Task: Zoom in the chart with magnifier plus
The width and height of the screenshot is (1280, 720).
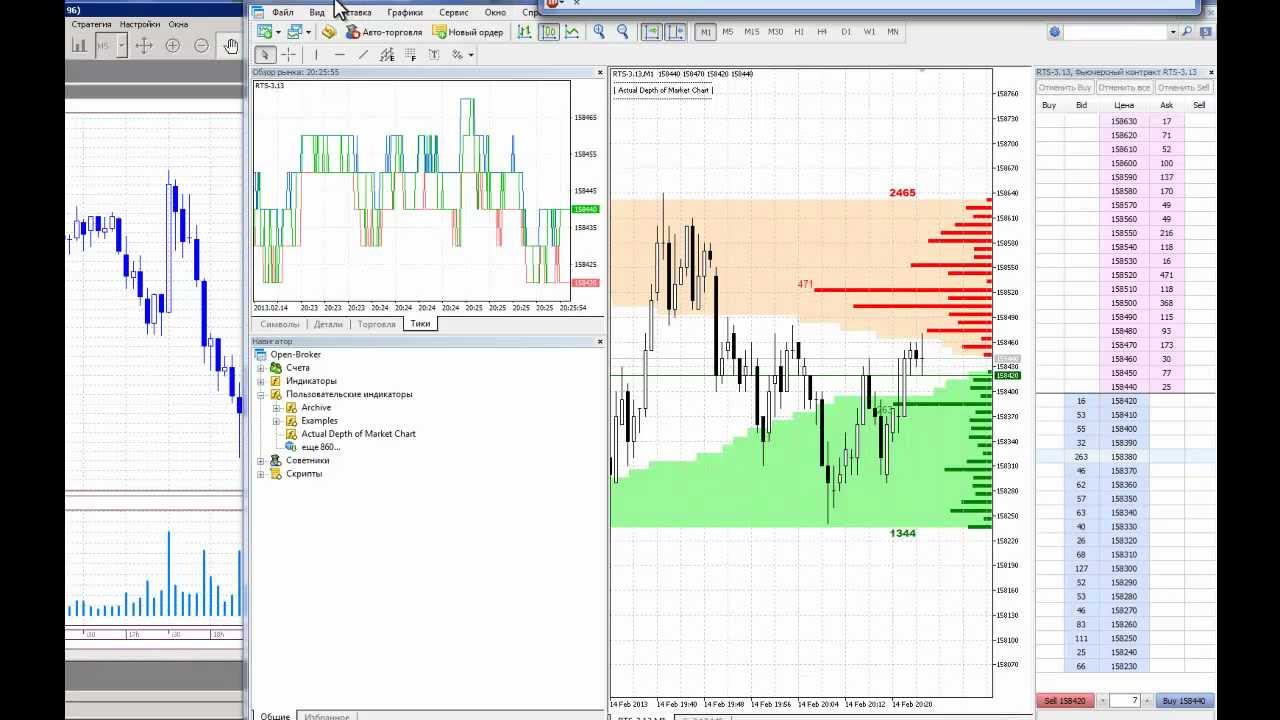Action: point(599,32)
